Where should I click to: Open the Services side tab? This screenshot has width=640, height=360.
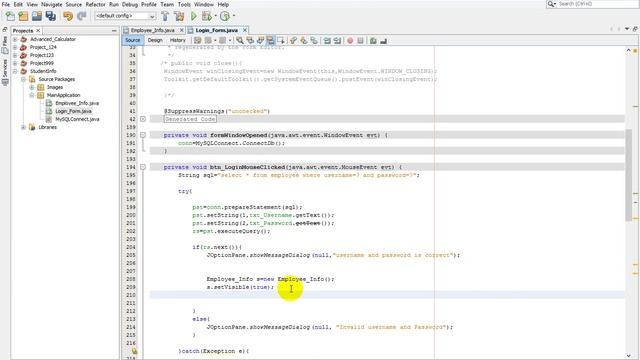pyautogui.click(x=5, y=72)
